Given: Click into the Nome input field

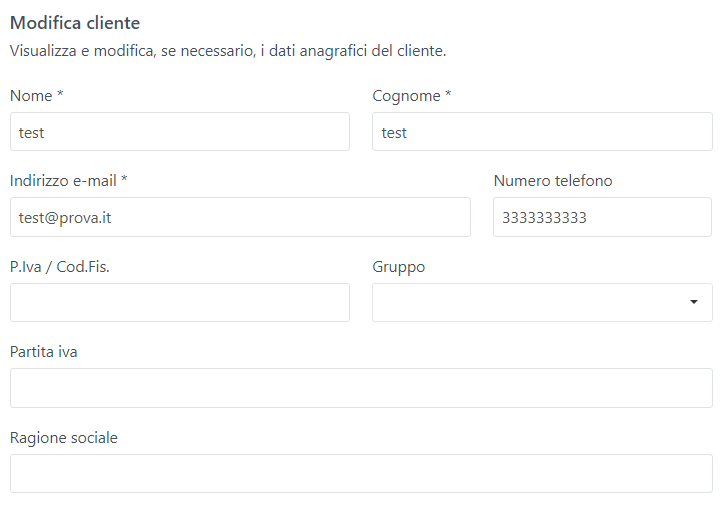Looking at the screenshot, I should coord(180,132).
